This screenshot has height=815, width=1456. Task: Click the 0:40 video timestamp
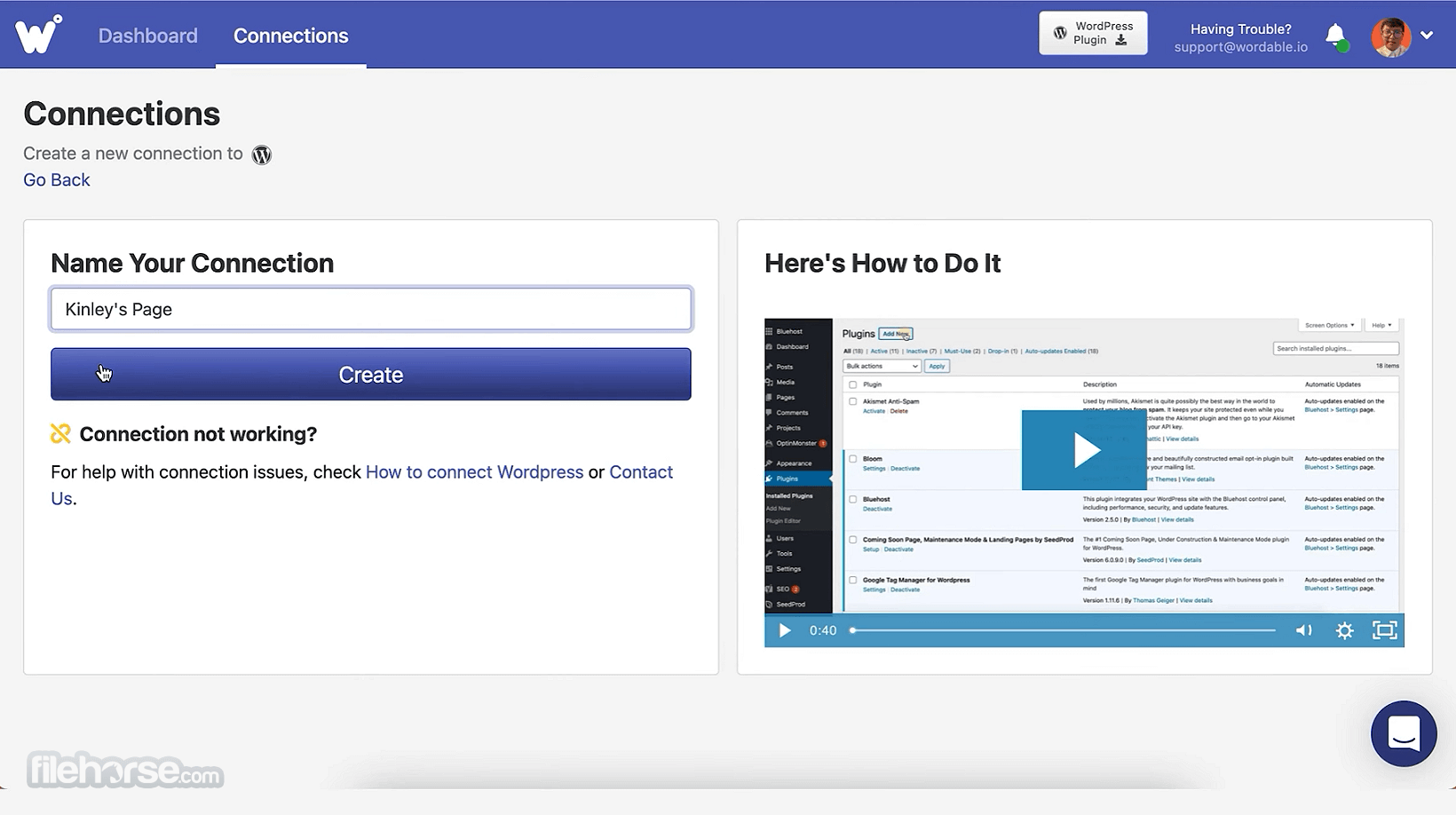(823, 630)
